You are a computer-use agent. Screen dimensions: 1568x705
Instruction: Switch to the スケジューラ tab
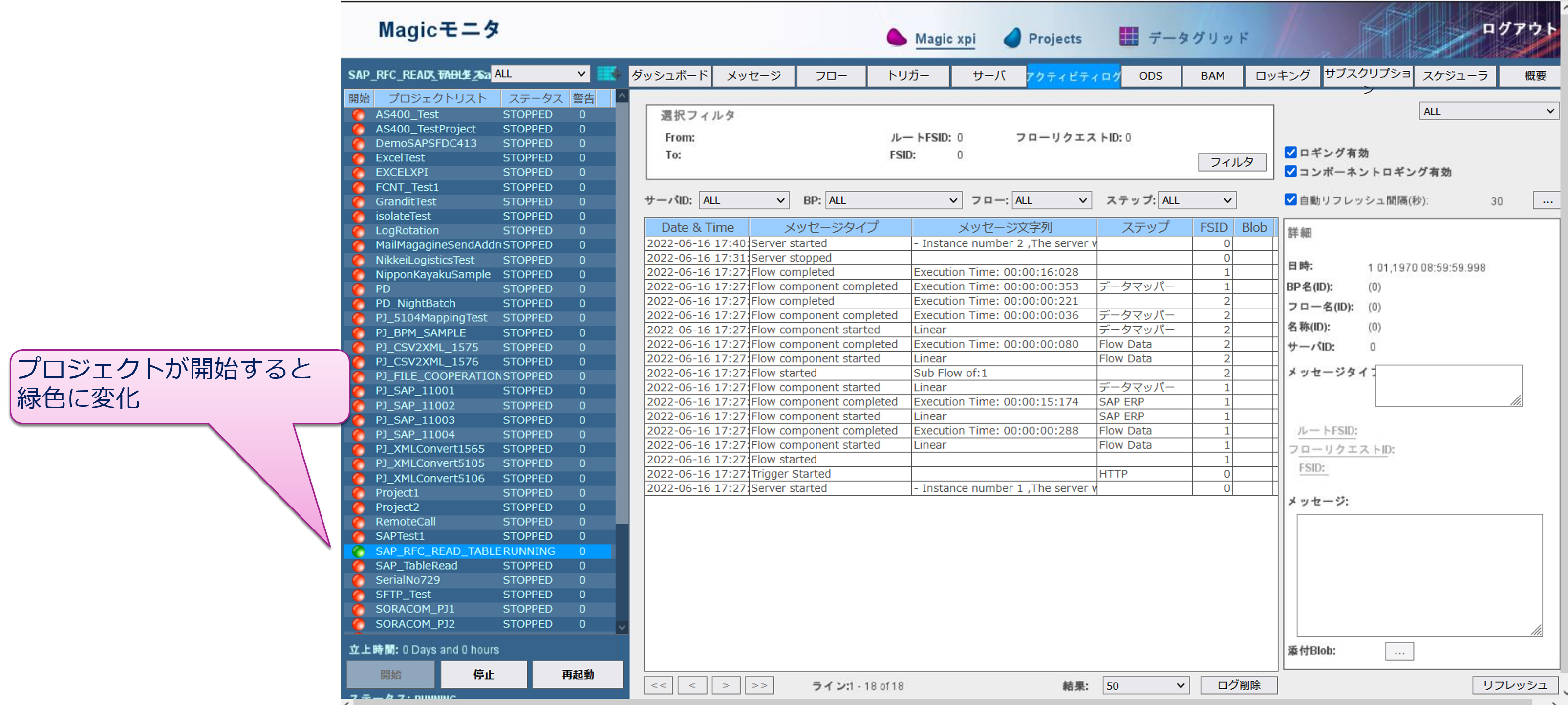pos(1455,75)
